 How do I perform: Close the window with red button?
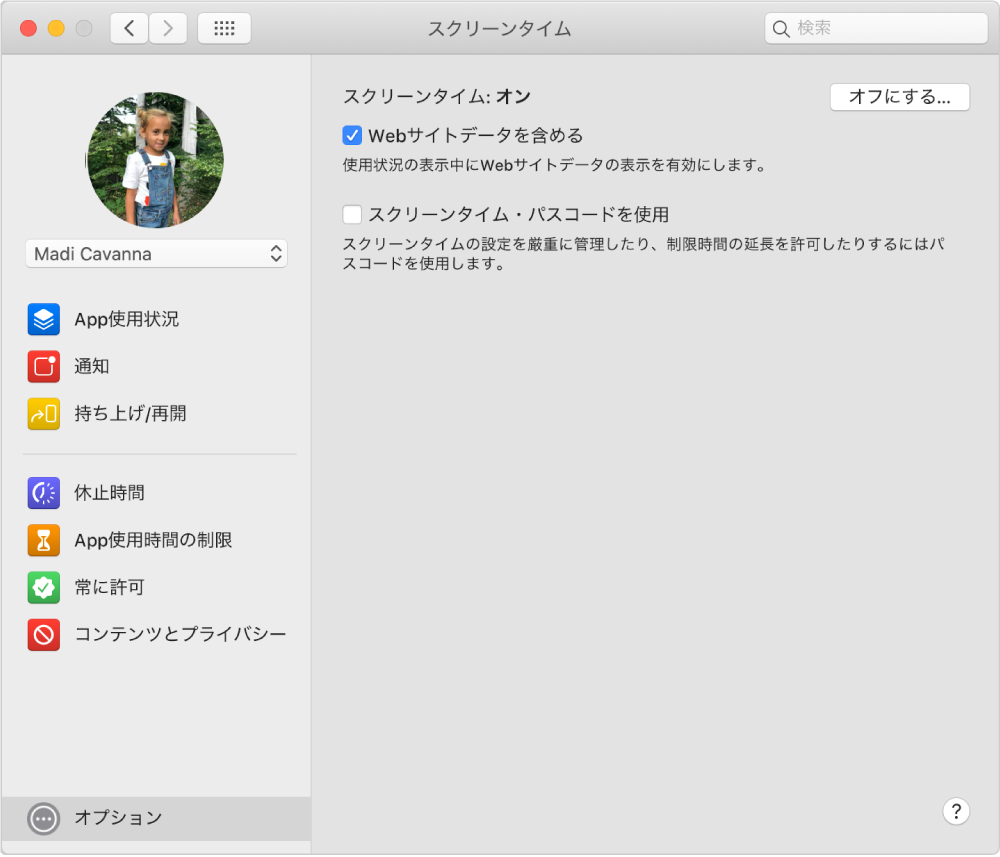[28, 28]
